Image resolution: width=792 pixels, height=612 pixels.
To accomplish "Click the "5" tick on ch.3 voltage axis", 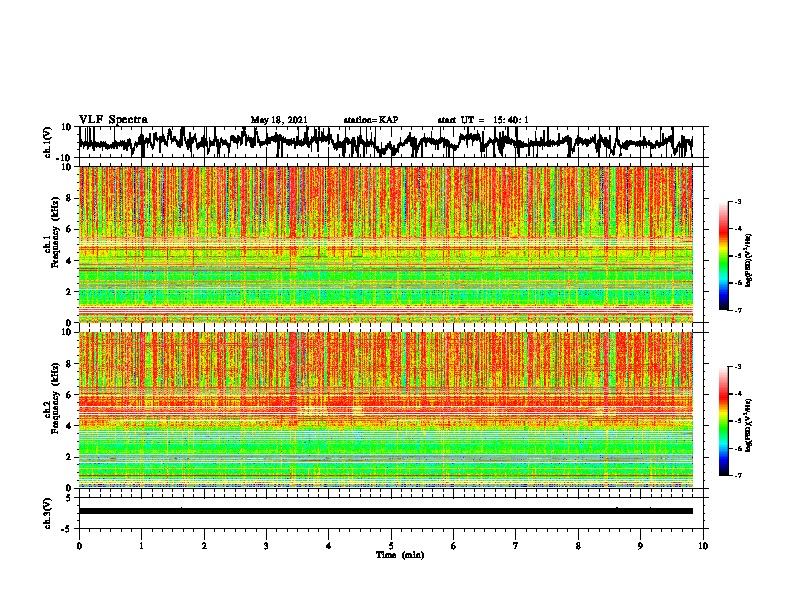I will pyautogui.click(x=68, y=498).
